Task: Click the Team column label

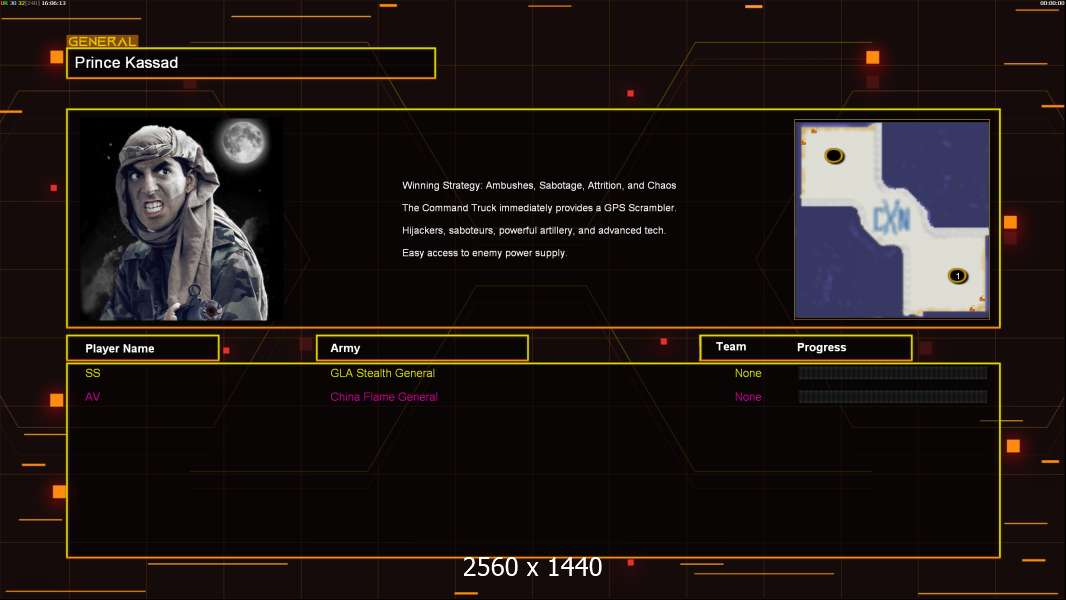Action: pyautogui.click(x=731, y=347)
